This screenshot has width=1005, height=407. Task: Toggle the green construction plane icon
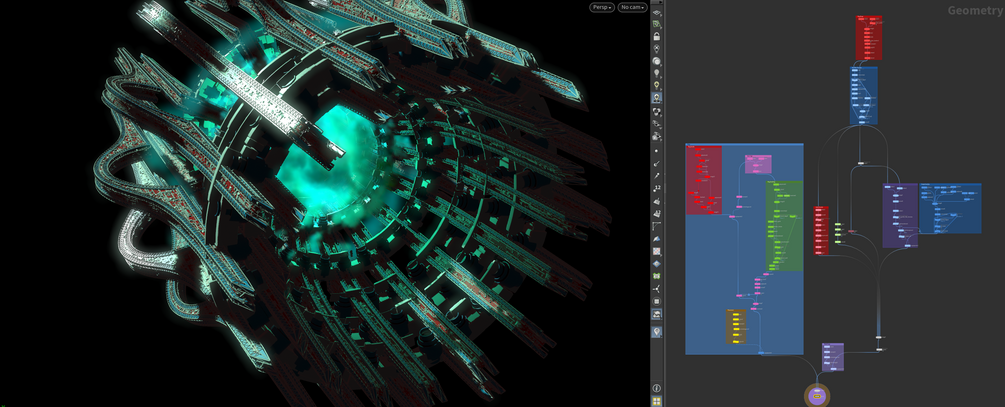coord(656,24)
